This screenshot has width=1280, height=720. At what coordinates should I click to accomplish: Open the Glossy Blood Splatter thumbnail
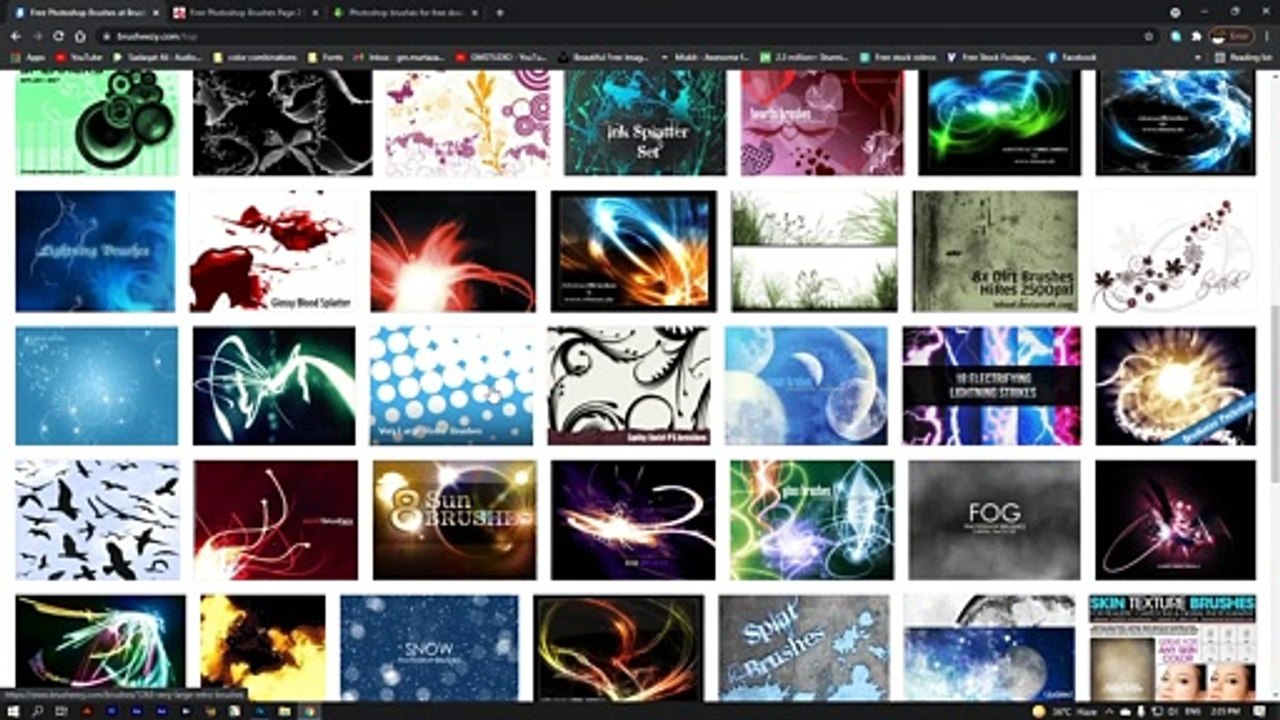(x=273, y=251)
